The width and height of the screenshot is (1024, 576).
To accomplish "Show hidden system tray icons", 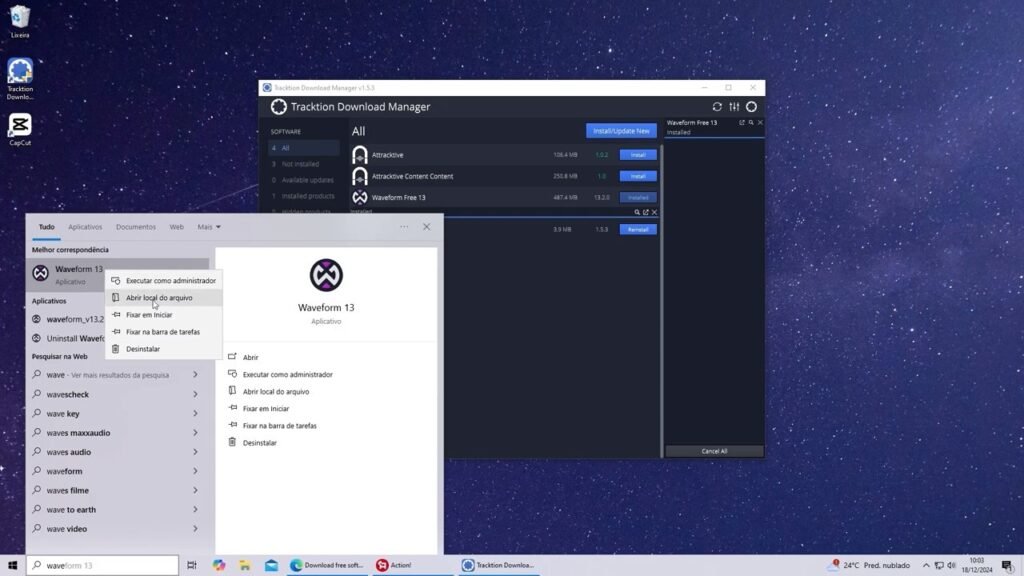I will [x=926, y=565].
